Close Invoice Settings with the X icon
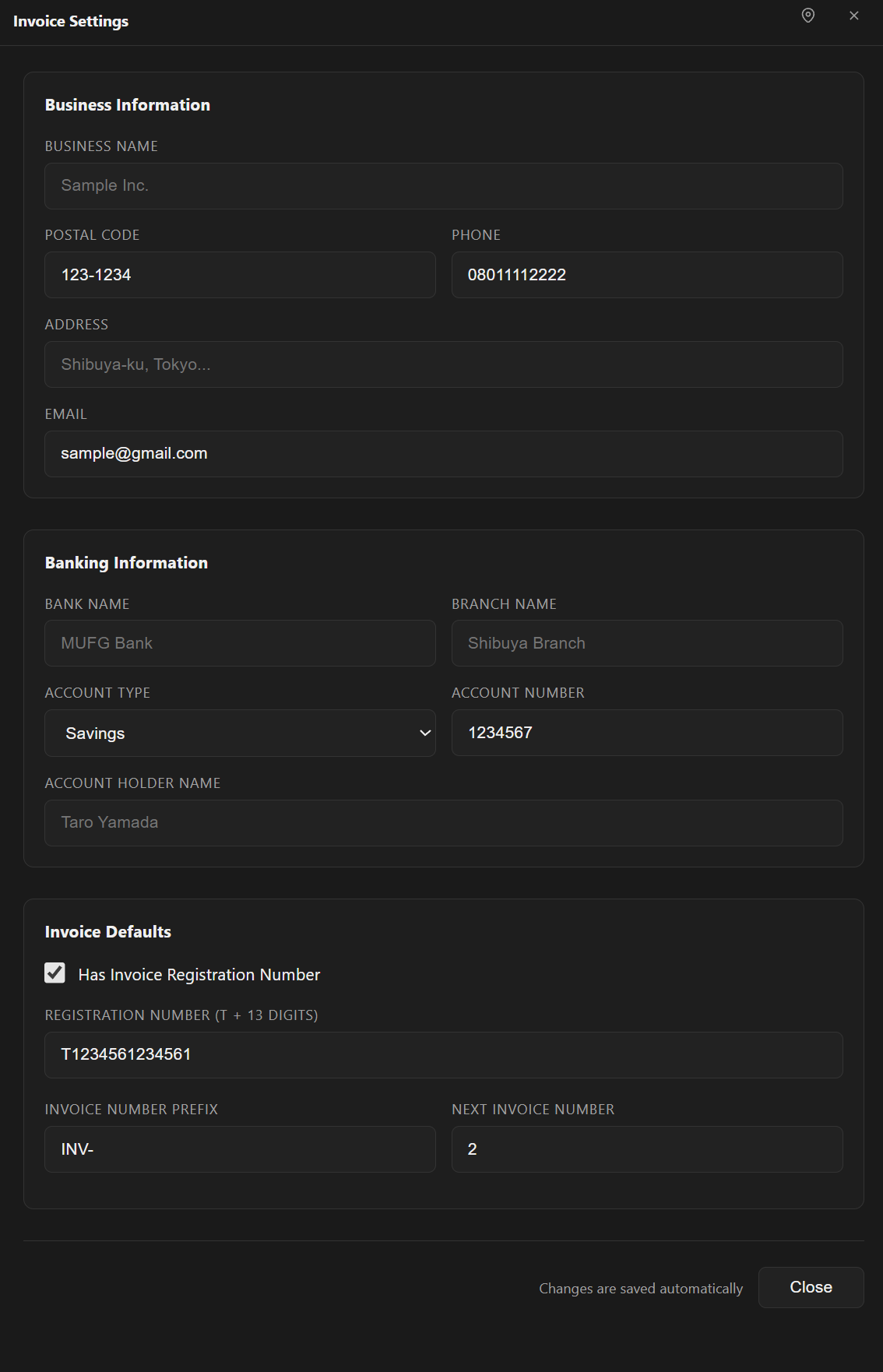Screen dimensions: 883x1372 (854, 16)
